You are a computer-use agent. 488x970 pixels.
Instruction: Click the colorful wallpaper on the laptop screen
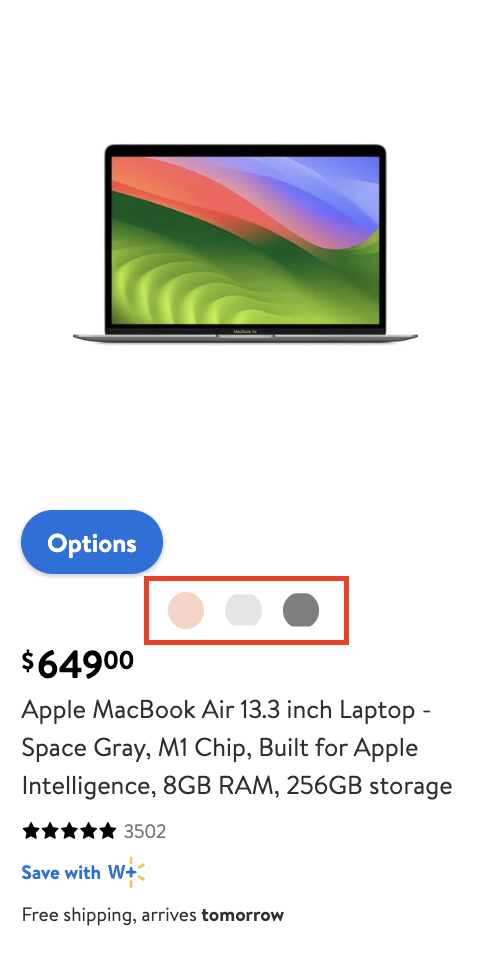tap(245, 240)
